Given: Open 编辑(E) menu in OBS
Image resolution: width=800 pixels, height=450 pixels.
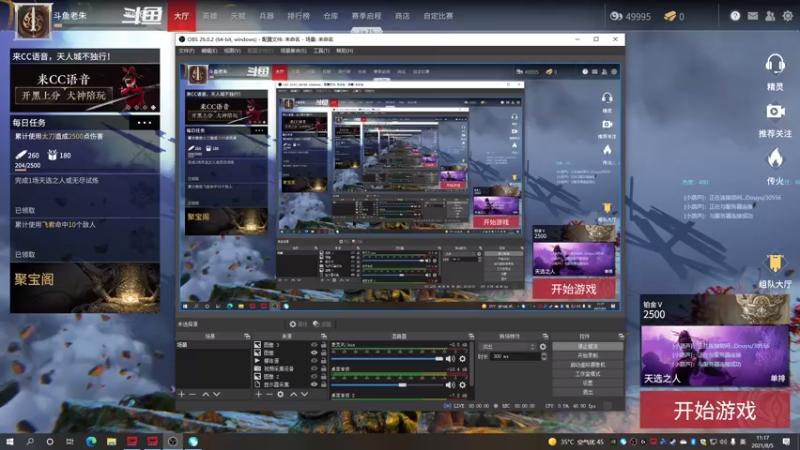Looking at the screenshot, I should coord(209,51).
